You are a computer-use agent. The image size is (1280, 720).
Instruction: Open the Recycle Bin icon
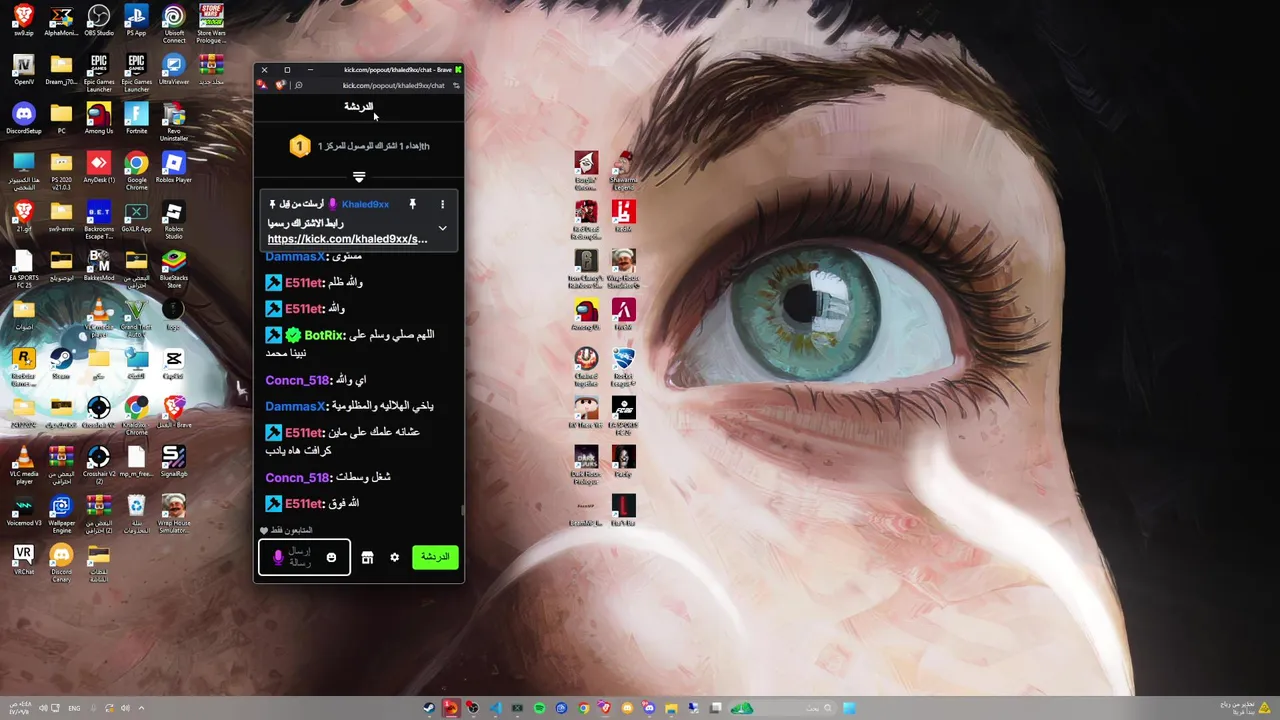coord(136,514)
